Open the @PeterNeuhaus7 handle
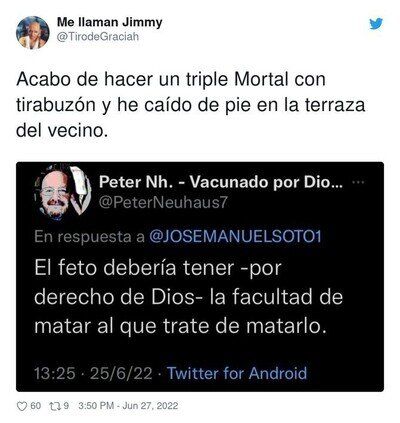The height and width of the screenshot is (423, 400). click(x=163, y=202)
